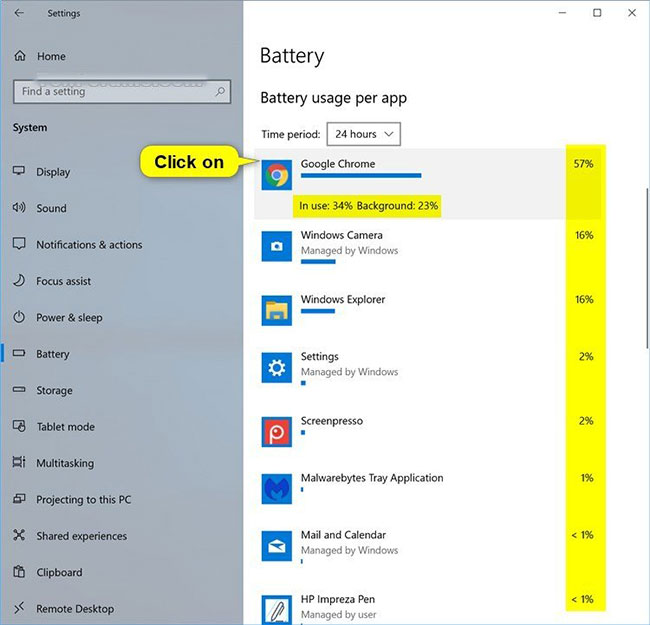Click the Malwarebytes Tray Application icon
This screenshot has height=625, width=650.
click(x=276, y=489)
